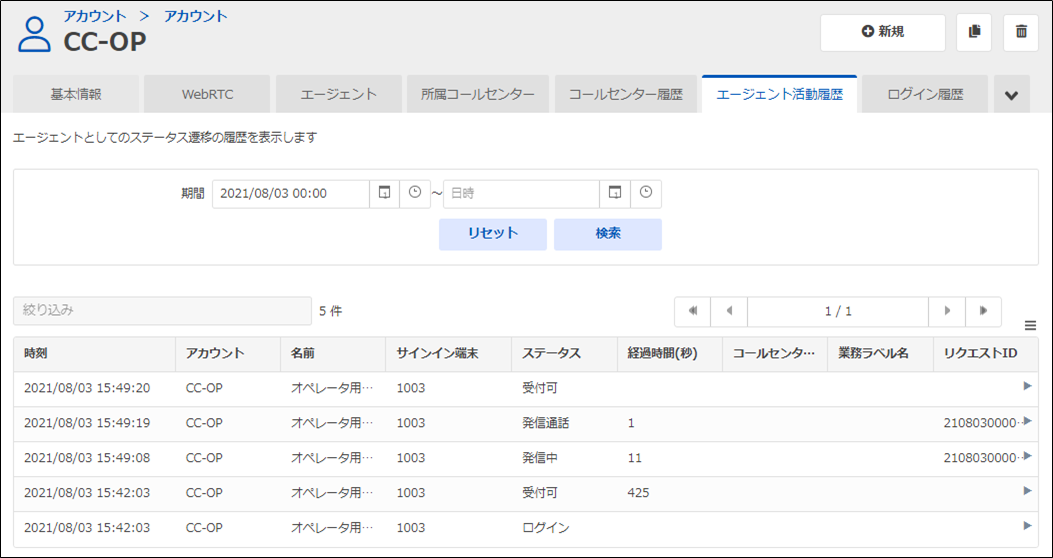Screen dimensions: 1053x558
Task: Open calendar picker for end date
Action: pos(614,194)
